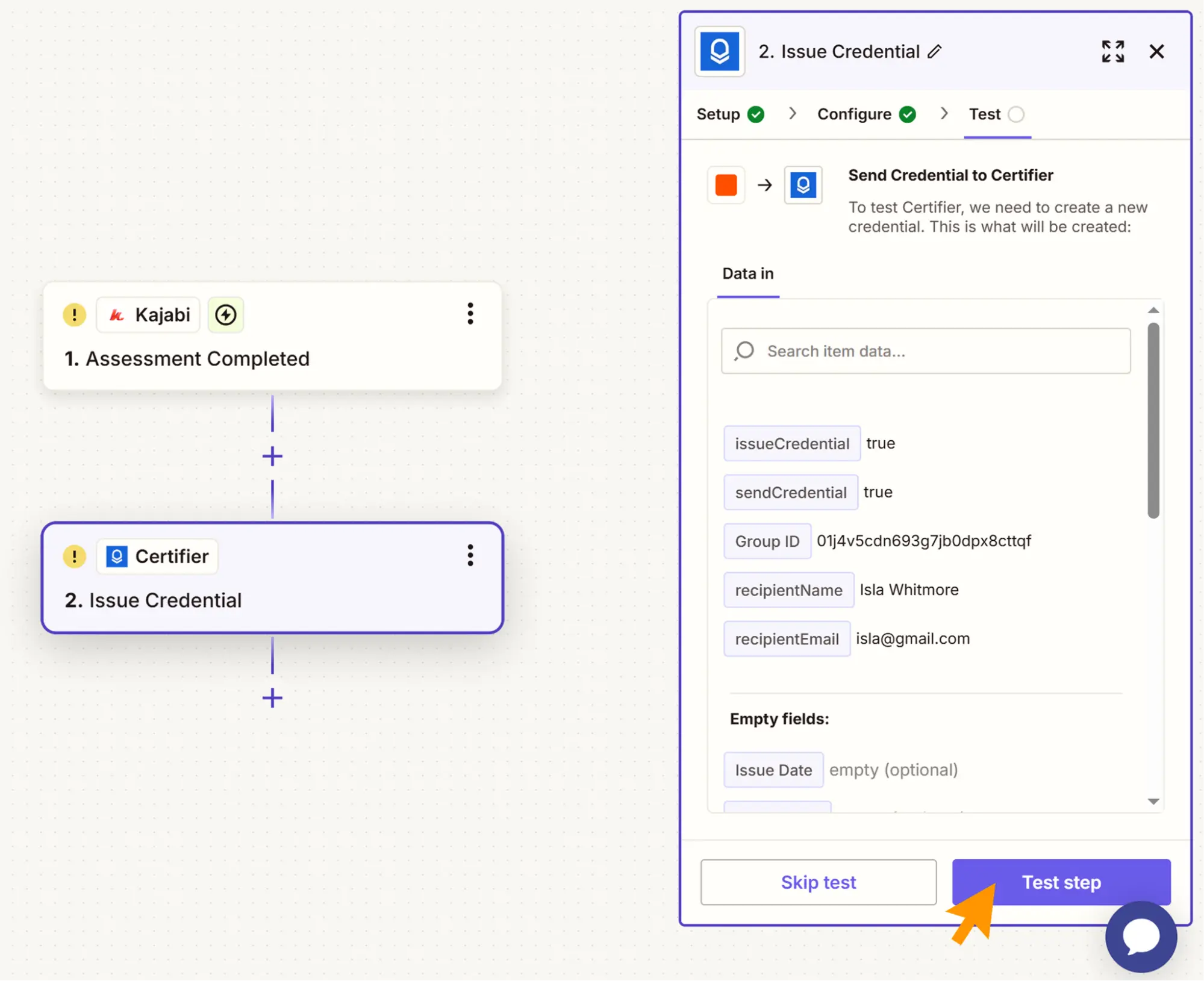1204x981 pixels.
Task: Open the Certifier step three-dot menu
Action: (x=470, y=555)
